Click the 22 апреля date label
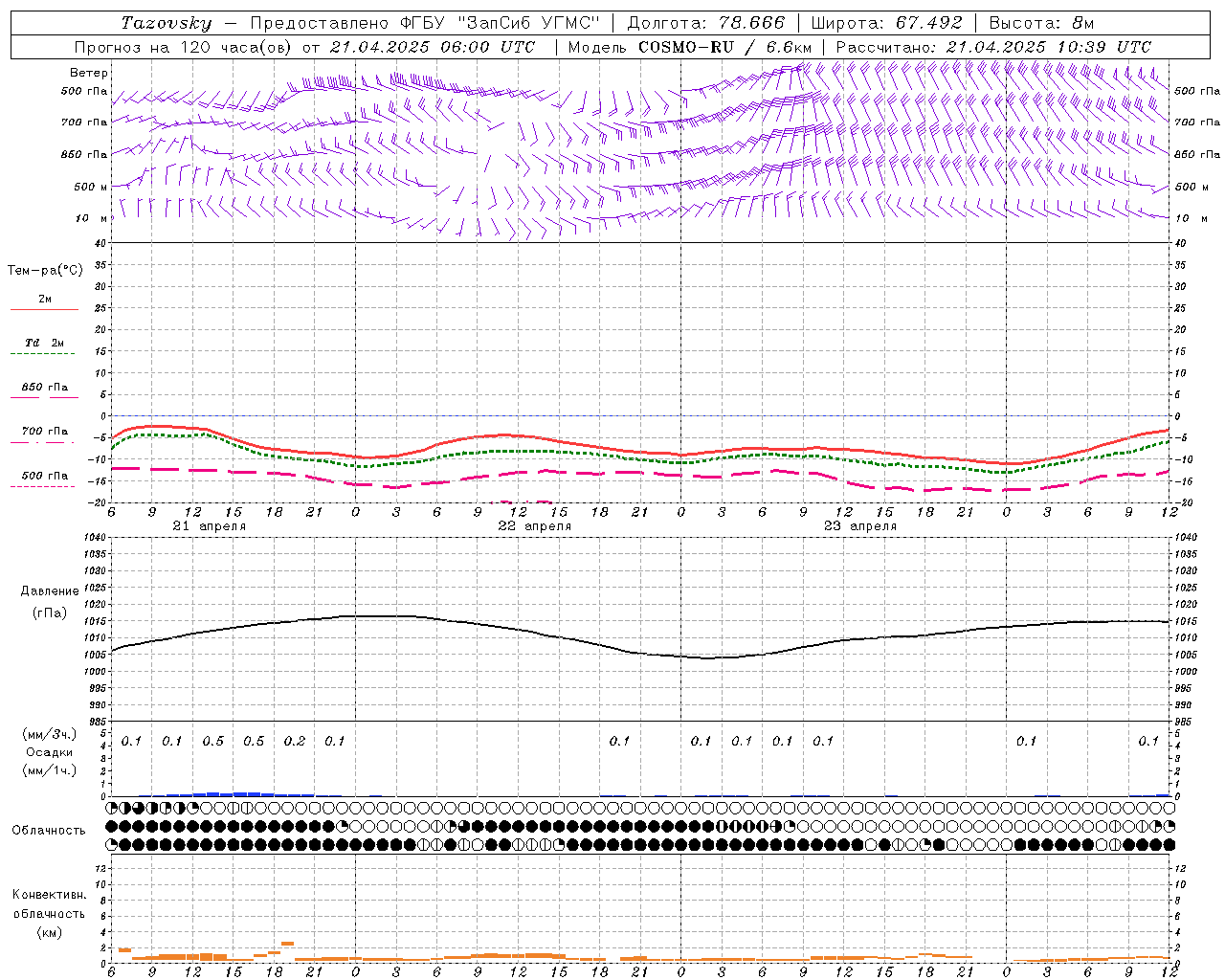The width and height of the screenshot is (1225, 980). click(534, 526)
